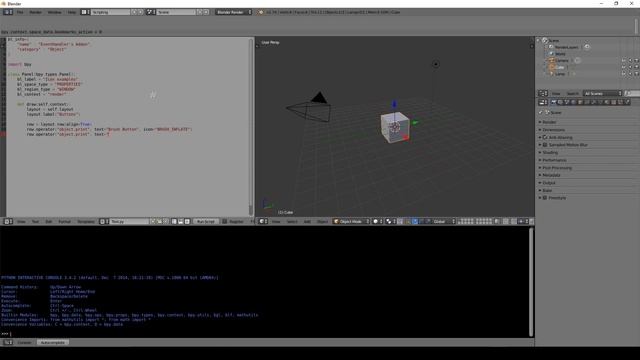Select the Material properties tab icon

click(607, 102)
